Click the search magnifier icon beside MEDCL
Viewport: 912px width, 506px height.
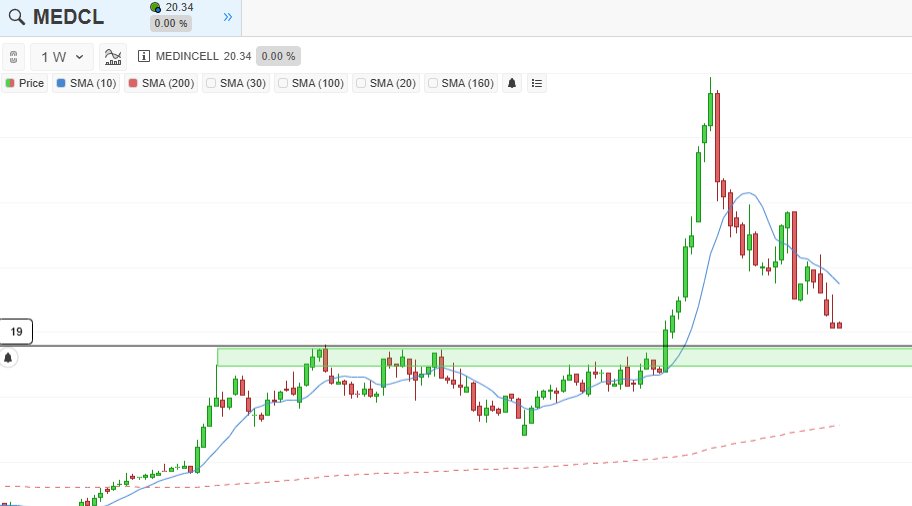(x=17, y=17)
